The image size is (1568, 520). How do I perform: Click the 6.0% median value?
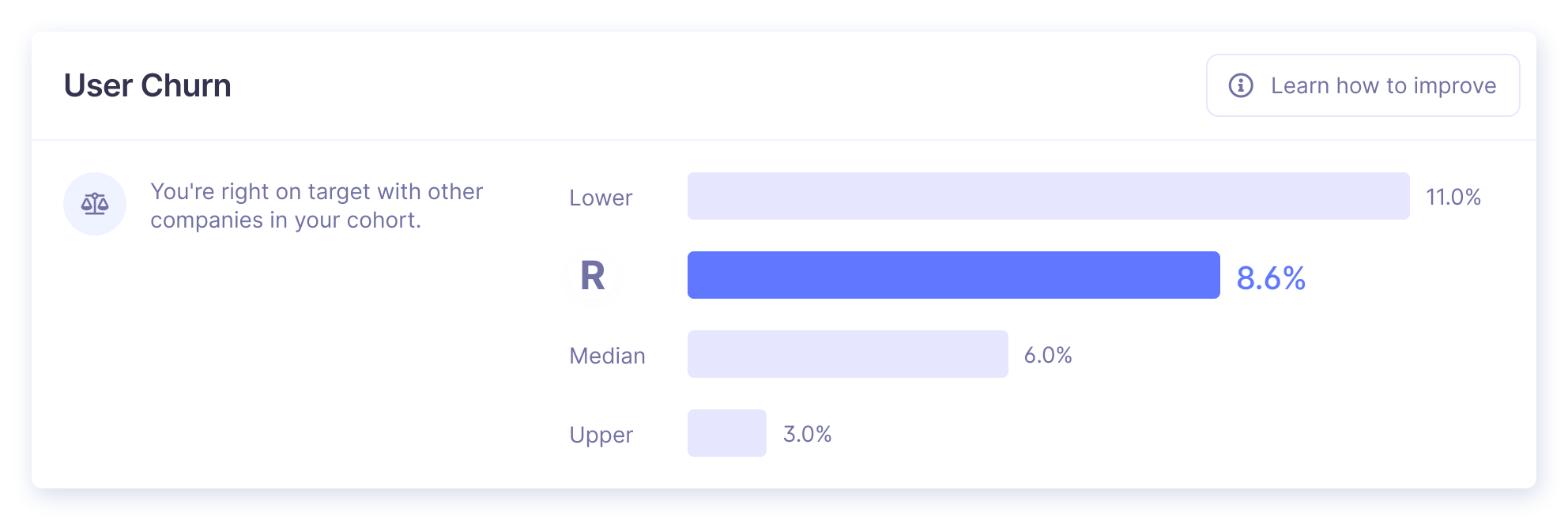coord(1048,355)
